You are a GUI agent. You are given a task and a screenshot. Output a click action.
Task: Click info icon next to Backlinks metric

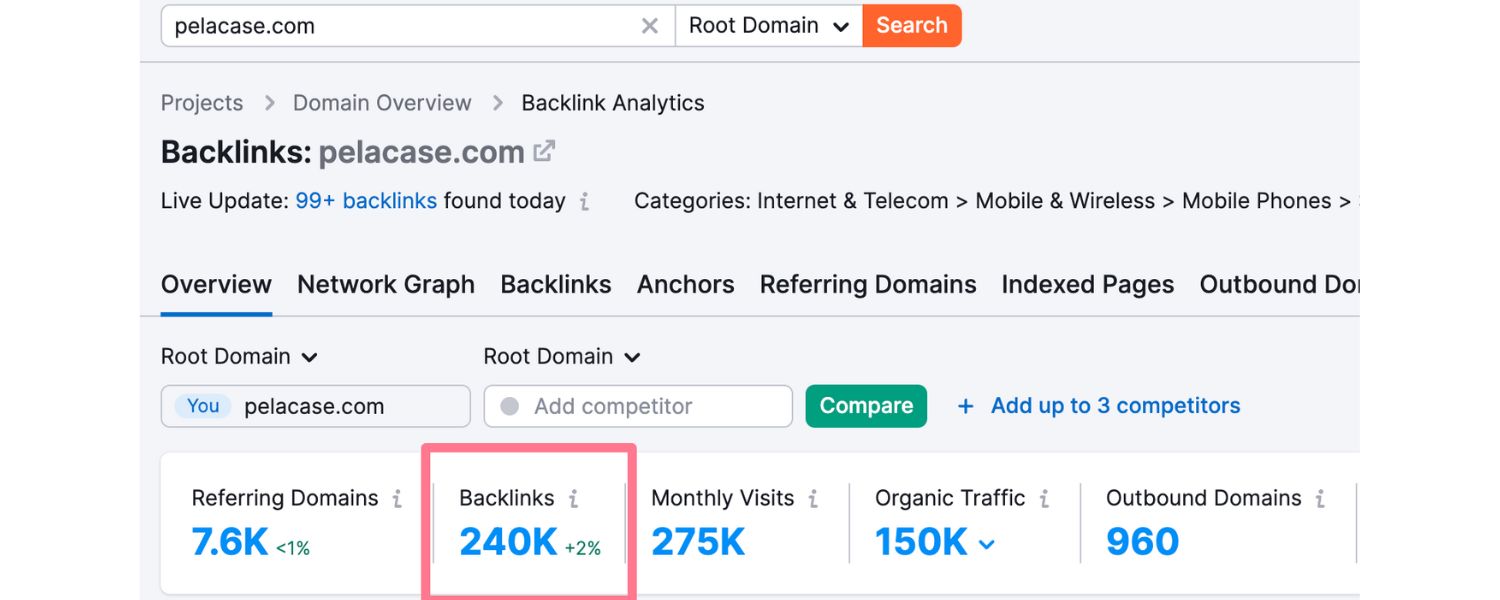pyautogui.click(x=573, y=499)
